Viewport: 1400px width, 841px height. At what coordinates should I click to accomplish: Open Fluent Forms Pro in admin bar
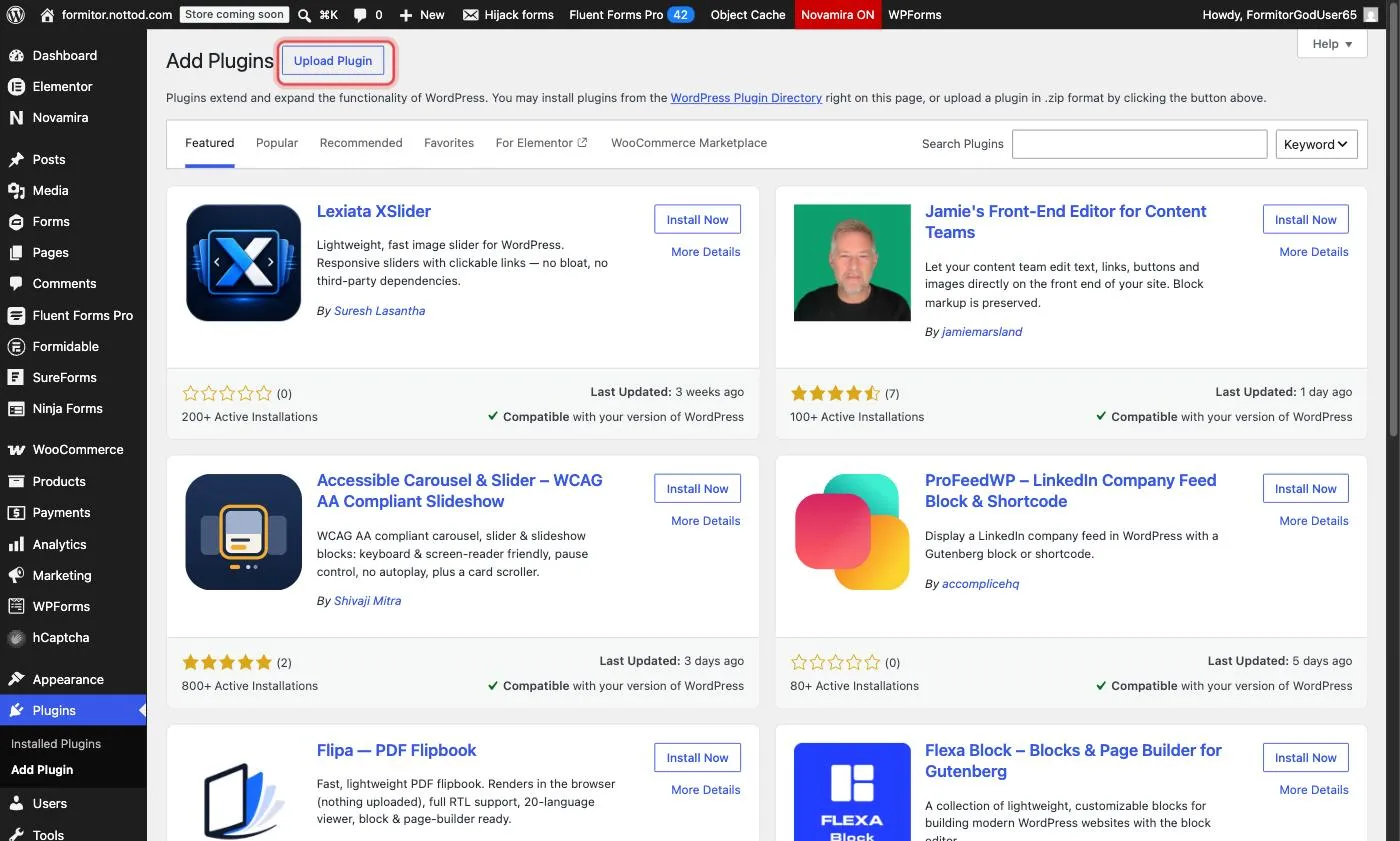[631, 15]
